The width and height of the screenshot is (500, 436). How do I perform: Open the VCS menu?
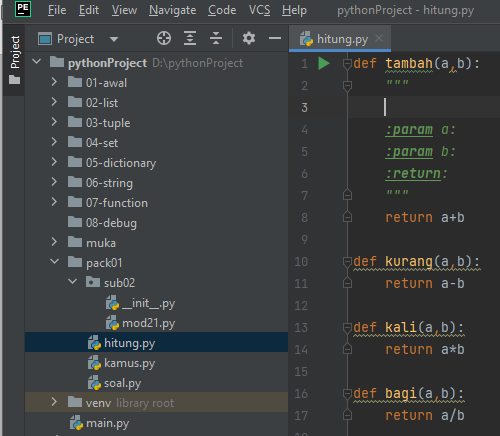259,10
